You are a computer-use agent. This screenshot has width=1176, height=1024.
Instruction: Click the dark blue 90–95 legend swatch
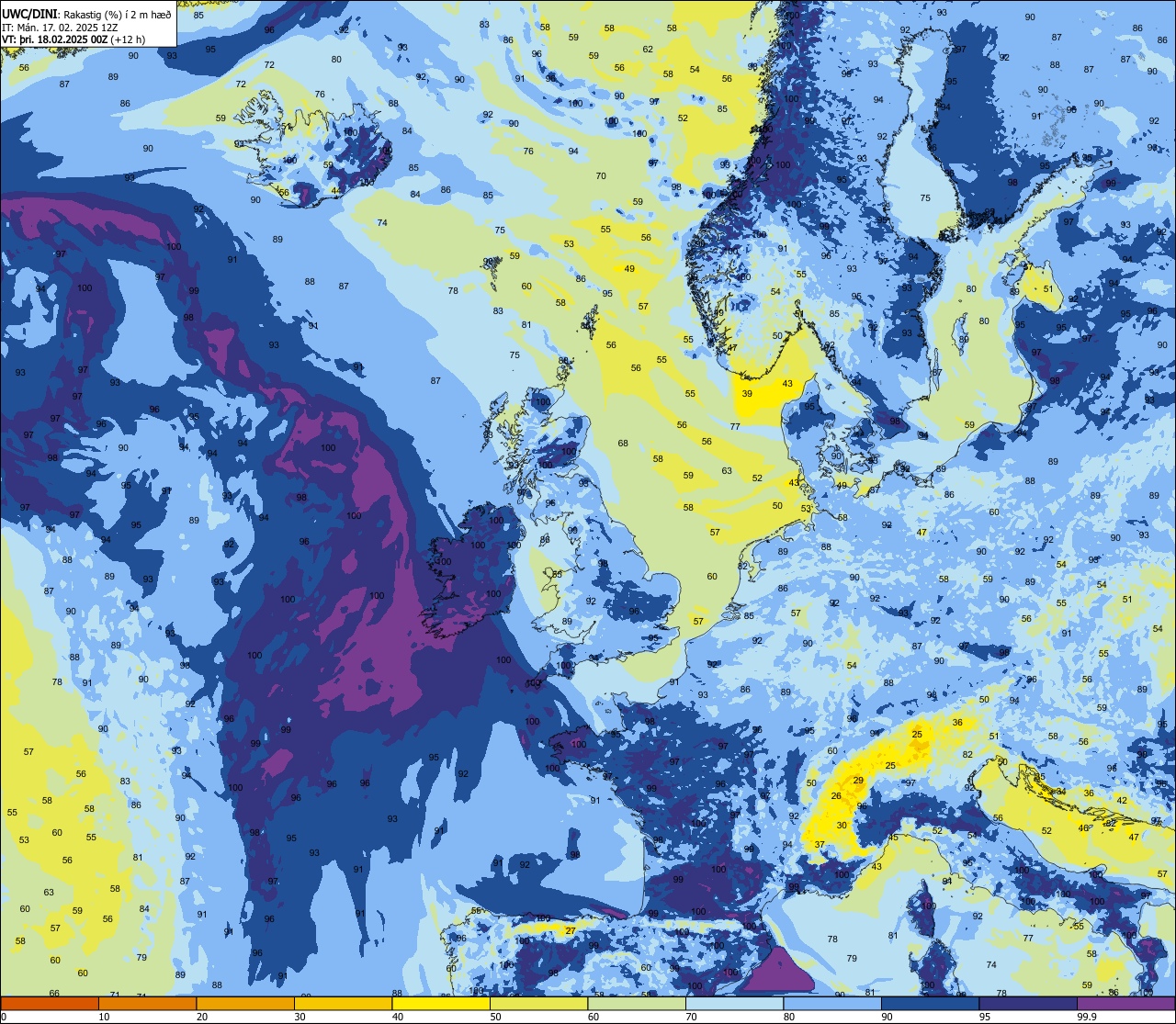pyautogui.click(x=930, y=1003)
